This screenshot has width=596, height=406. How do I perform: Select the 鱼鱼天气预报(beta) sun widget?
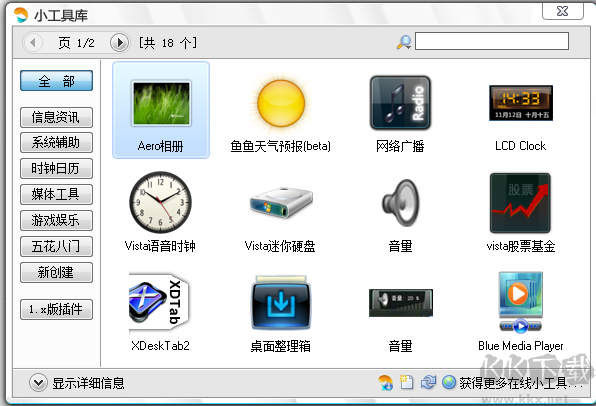click(x=281, y=110)
